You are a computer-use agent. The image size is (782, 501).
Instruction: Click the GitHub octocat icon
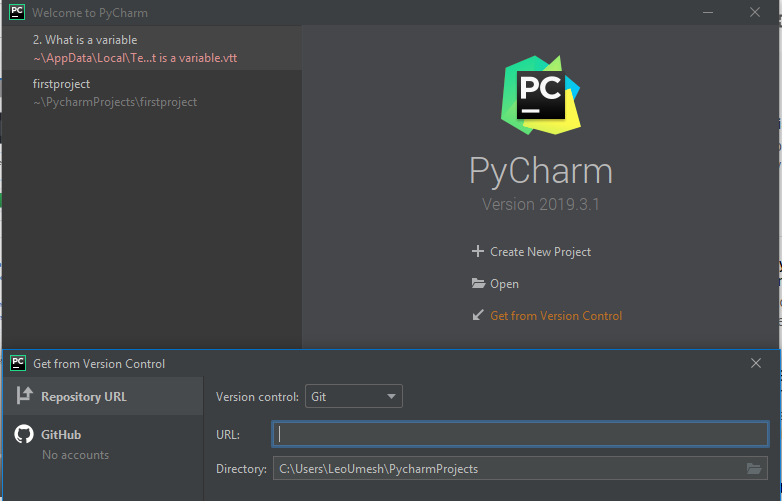coord(23,434)
